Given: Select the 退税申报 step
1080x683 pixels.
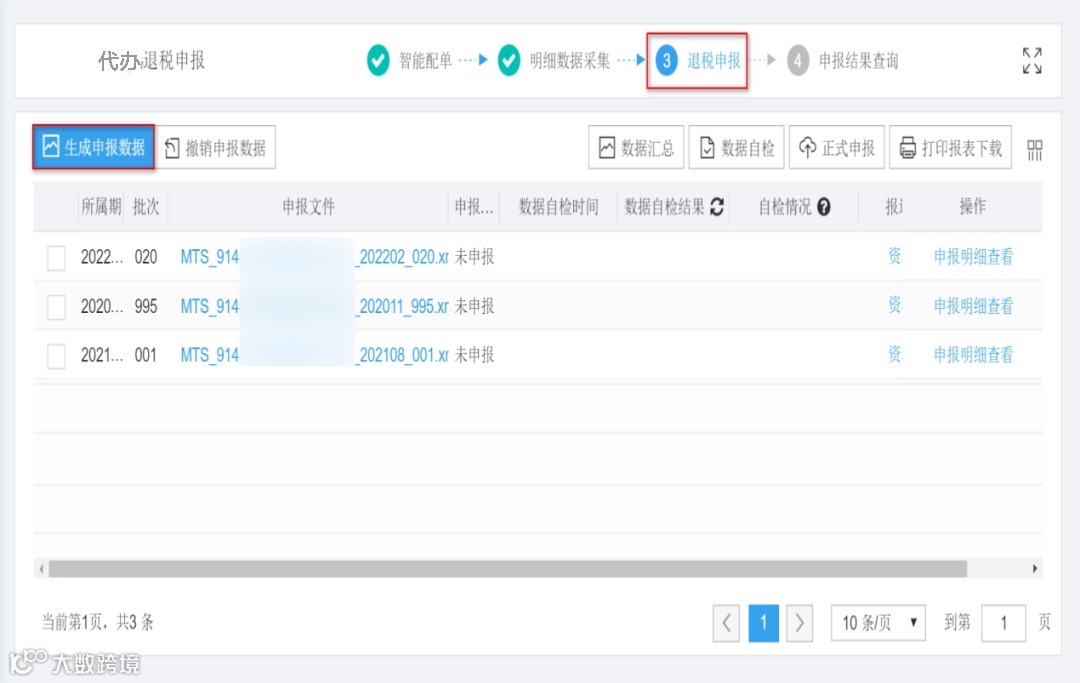Looking at the screenshot, I should [697, 61].
